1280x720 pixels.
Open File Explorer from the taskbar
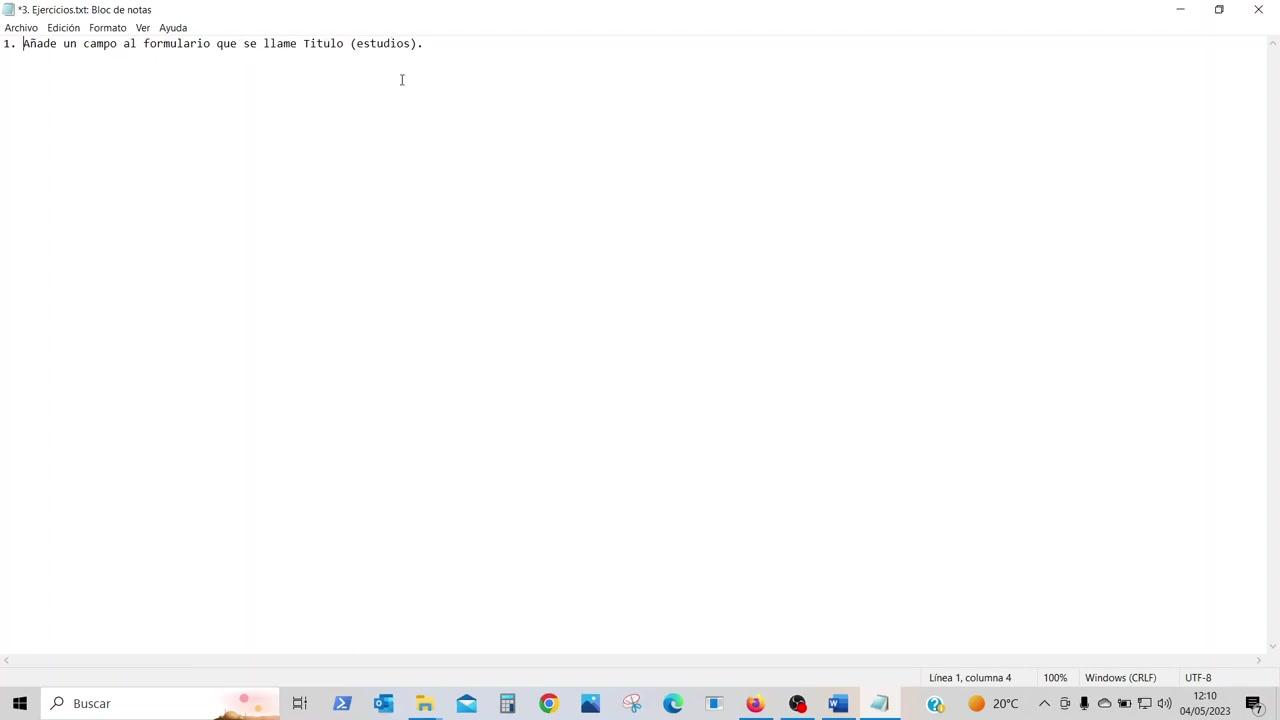click(x=425, y=704)
